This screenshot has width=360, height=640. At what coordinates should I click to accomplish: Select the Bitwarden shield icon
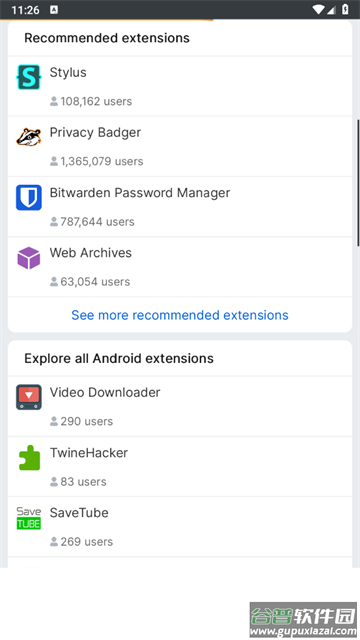coord(29,197)
